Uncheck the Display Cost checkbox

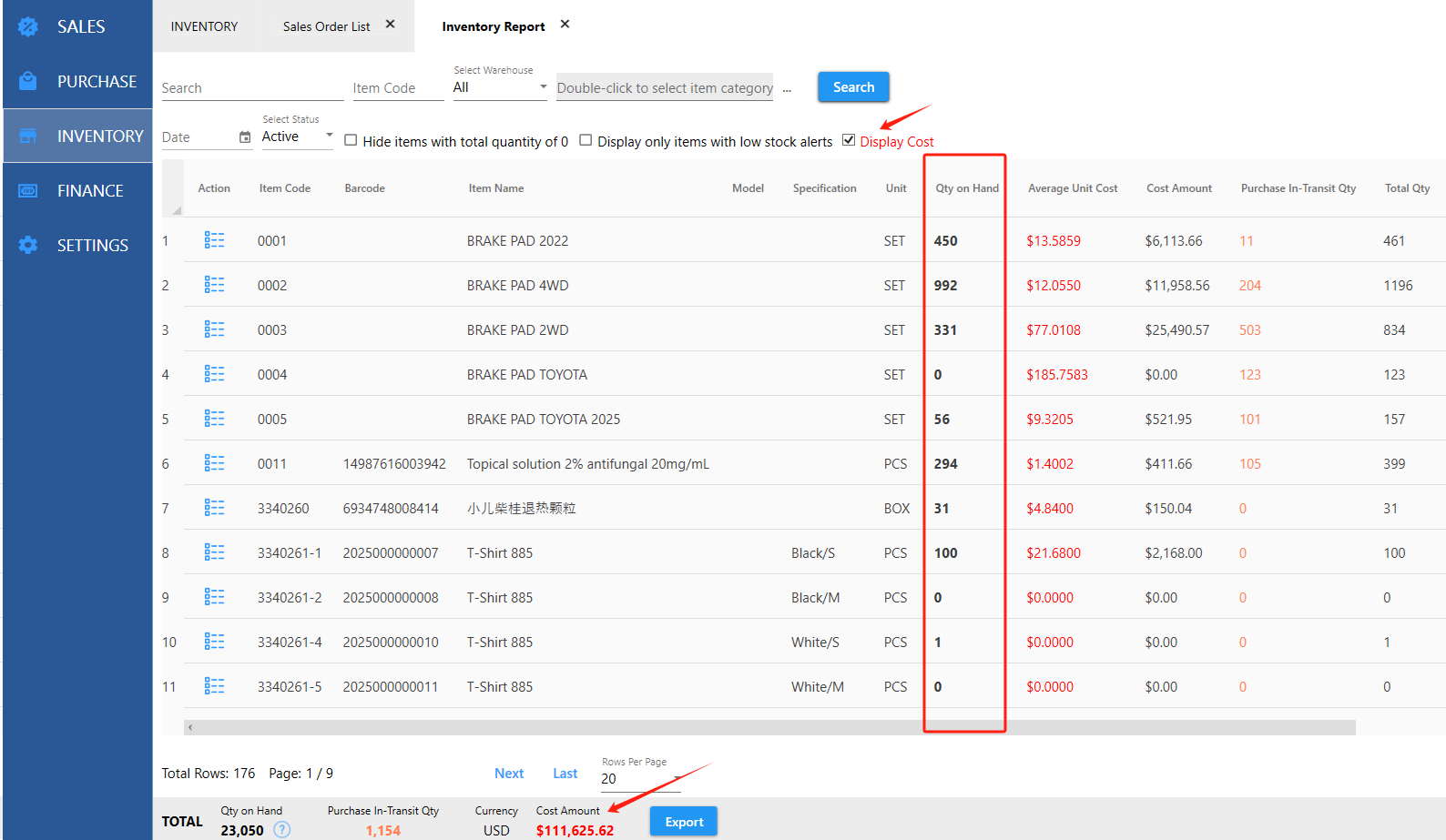pyautogui.click(x=849, y=140)
